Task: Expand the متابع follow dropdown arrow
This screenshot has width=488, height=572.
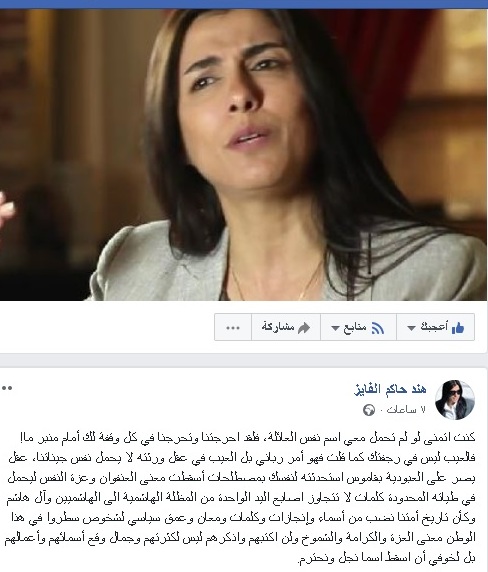Action: pos(335,328)
